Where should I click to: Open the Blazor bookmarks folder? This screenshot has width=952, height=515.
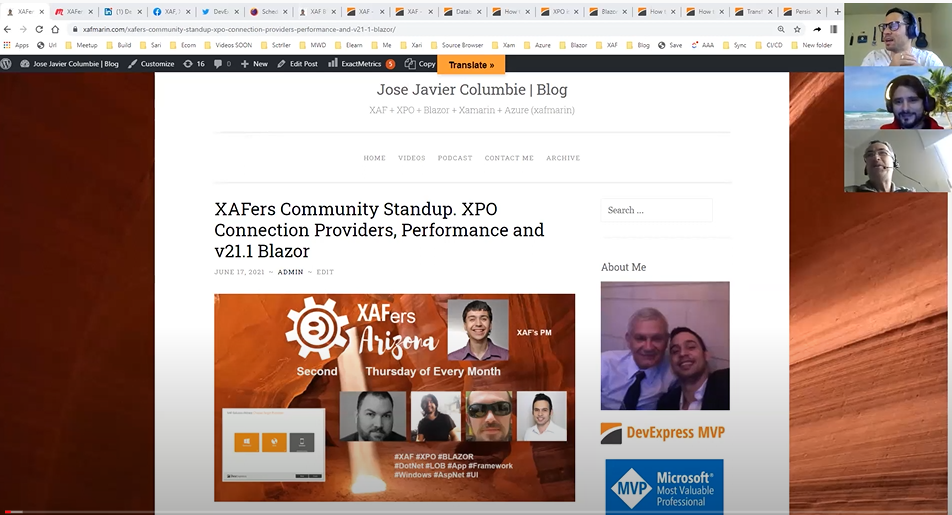point(573,45)
